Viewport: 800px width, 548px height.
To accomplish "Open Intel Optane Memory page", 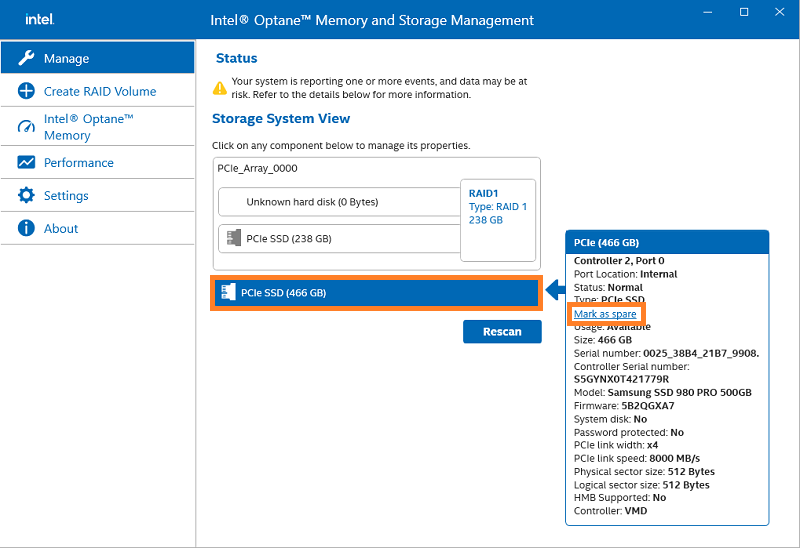I will [x=97, y=127].
